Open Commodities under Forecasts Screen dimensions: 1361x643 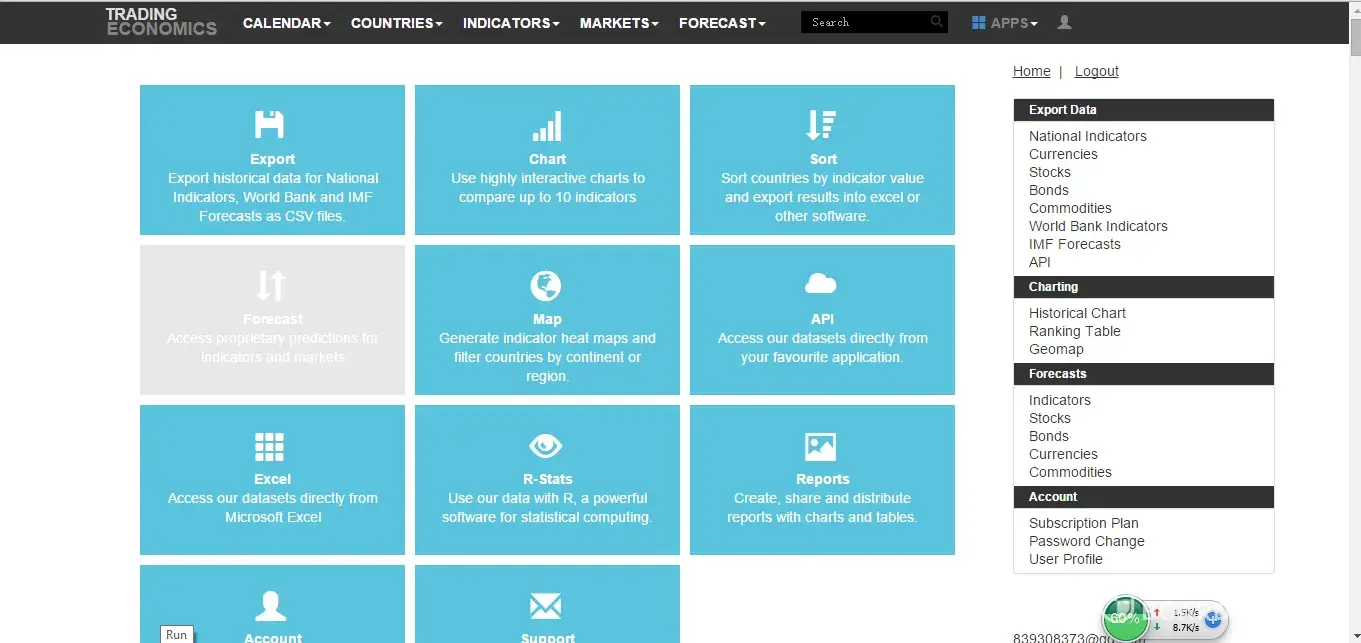pos(1070,472)
